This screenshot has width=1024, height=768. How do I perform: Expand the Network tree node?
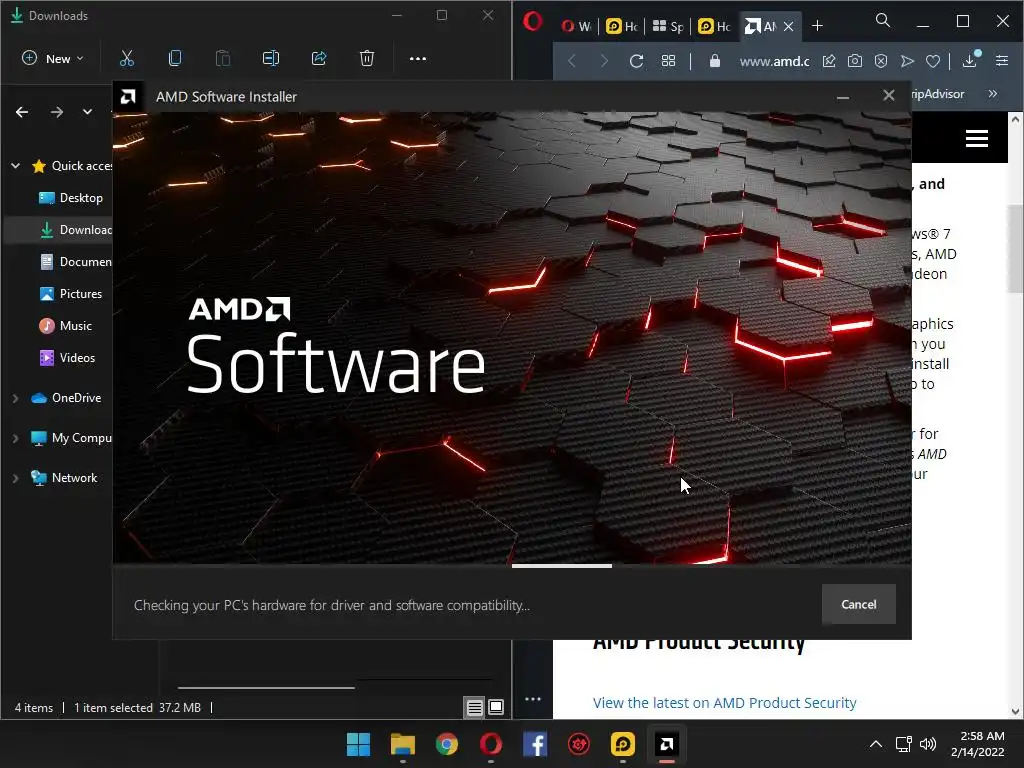[x=16, y=478]
